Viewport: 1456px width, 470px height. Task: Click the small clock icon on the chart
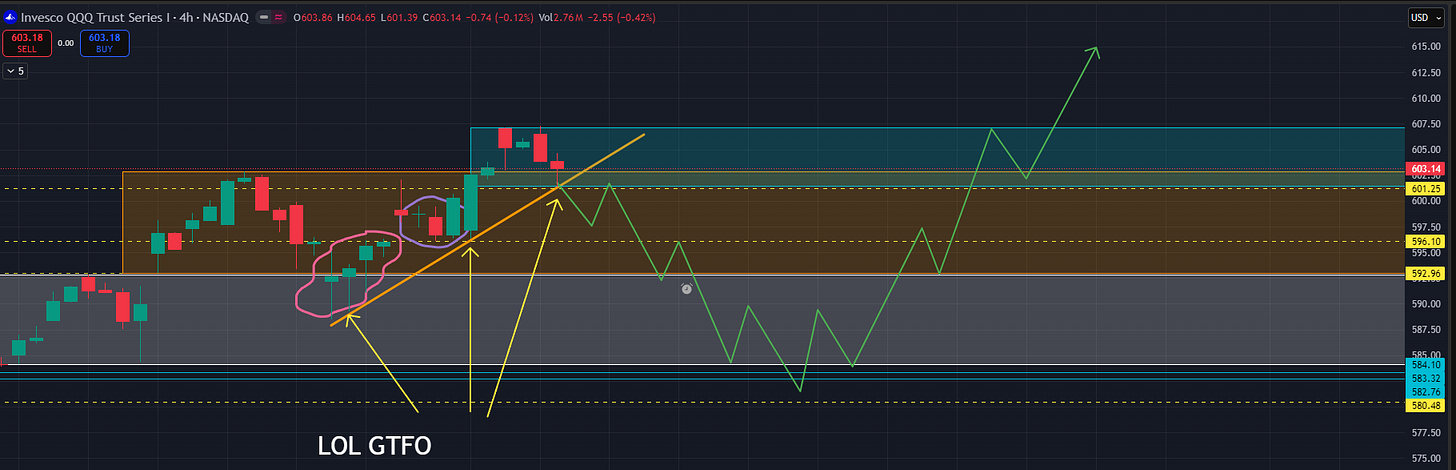(686, 289)
